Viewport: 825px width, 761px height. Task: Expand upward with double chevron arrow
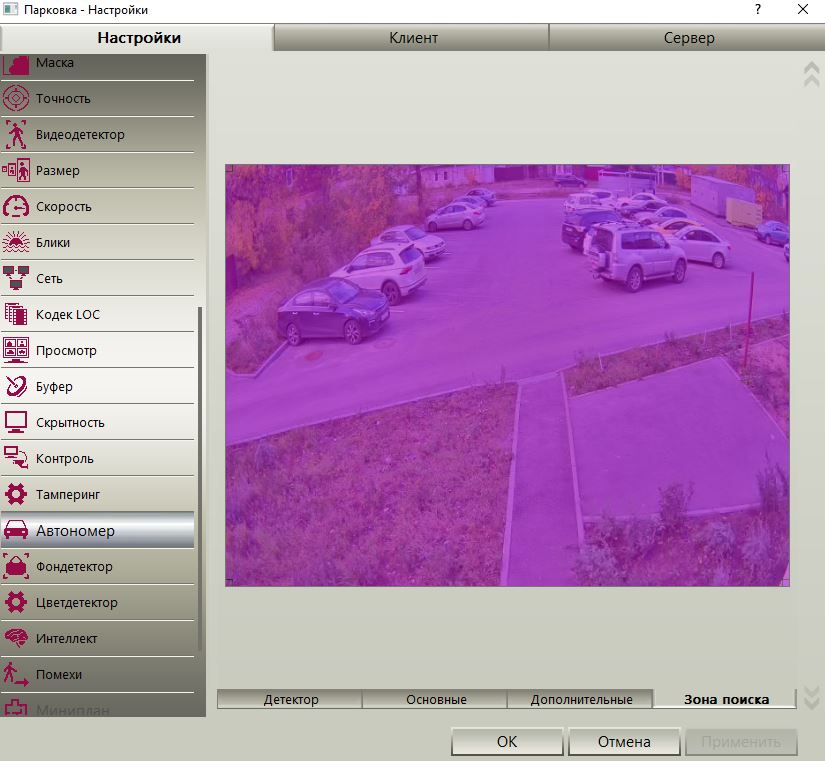811,74
